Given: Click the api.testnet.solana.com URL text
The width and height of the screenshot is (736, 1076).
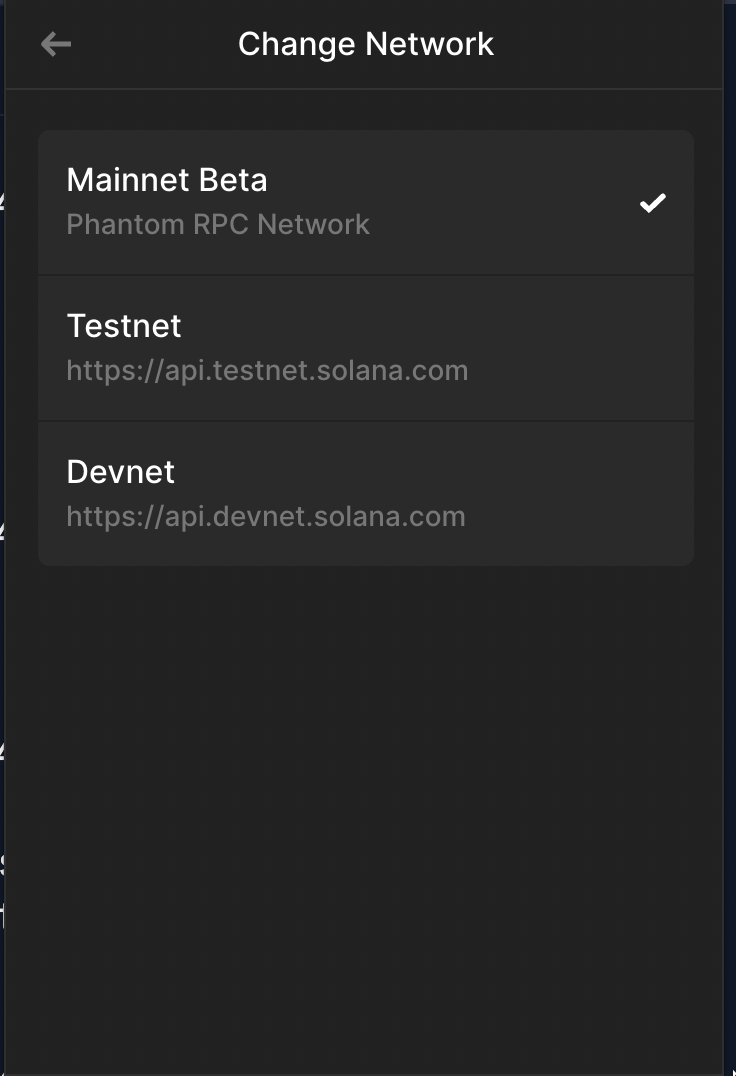Looking at the screenshot, I should click(268, 371).
